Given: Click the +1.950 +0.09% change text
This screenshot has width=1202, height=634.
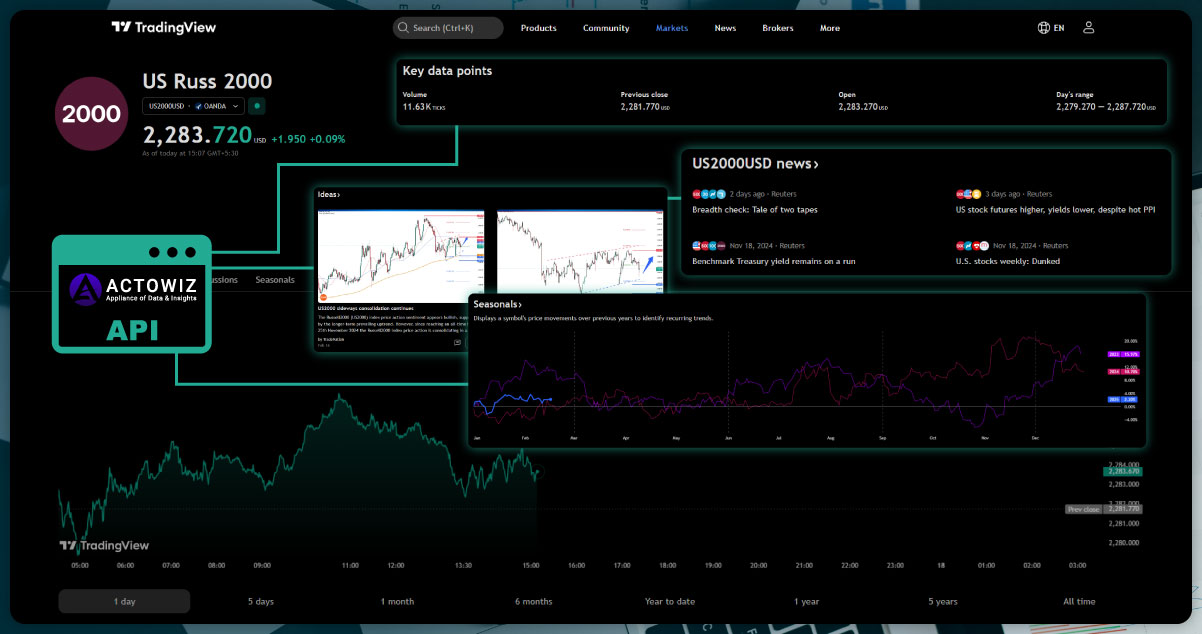Looking at the screenshot, I should point(308,139).
